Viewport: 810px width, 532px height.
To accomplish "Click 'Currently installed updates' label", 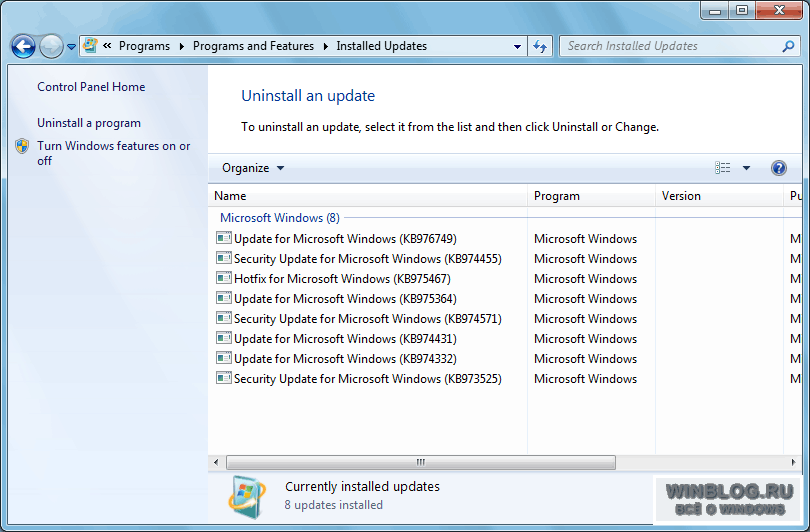I will click(x=362, y=487).
